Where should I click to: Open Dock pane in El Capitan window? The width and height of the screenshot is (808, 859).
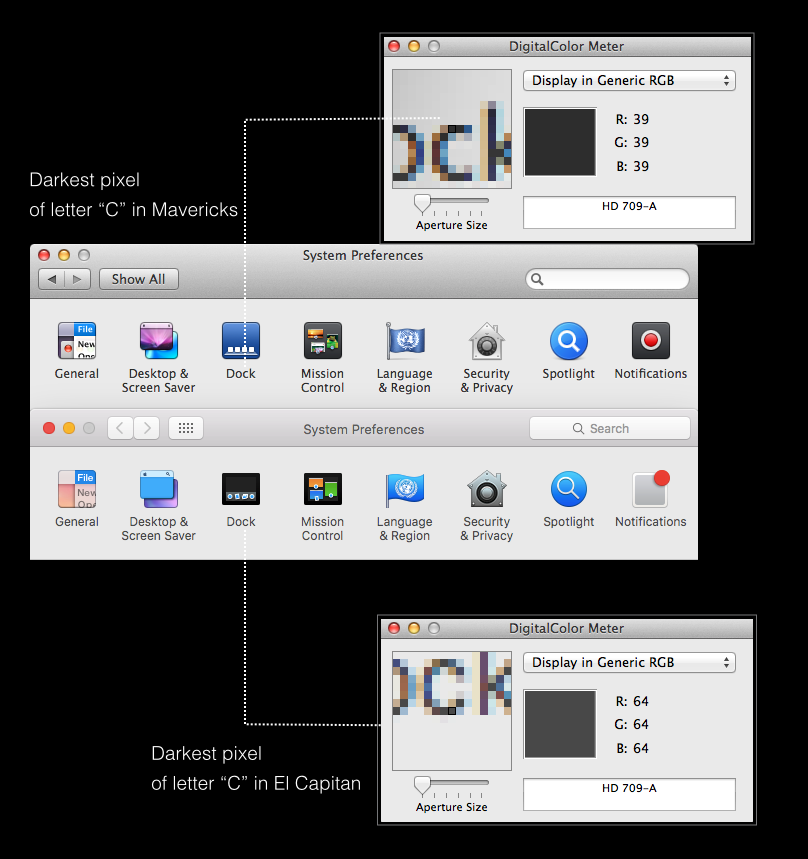(x=240, y=489)
